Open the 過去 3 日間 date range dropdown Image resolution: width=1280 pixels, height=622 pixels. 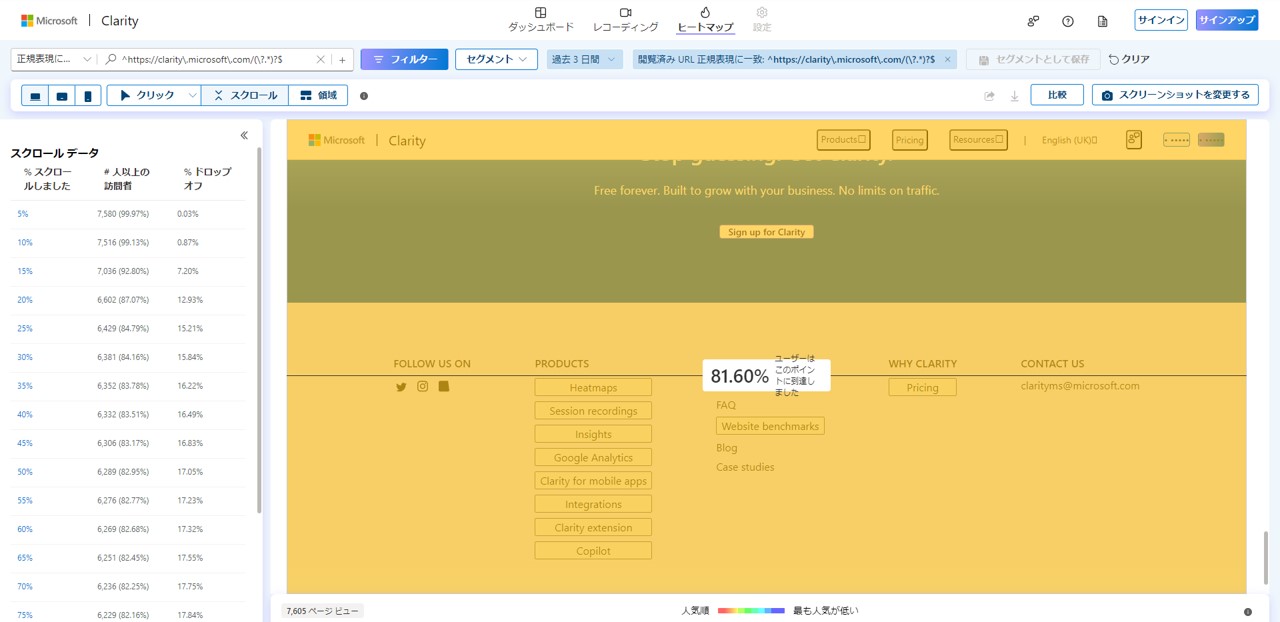585,59
